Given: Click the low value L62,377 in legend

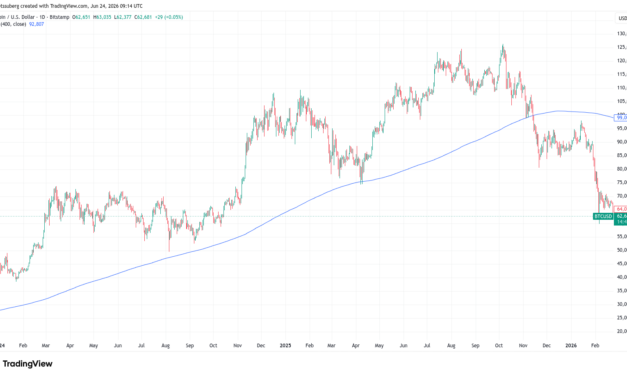Looking at the screenshot, I should [x=122, y=17].
